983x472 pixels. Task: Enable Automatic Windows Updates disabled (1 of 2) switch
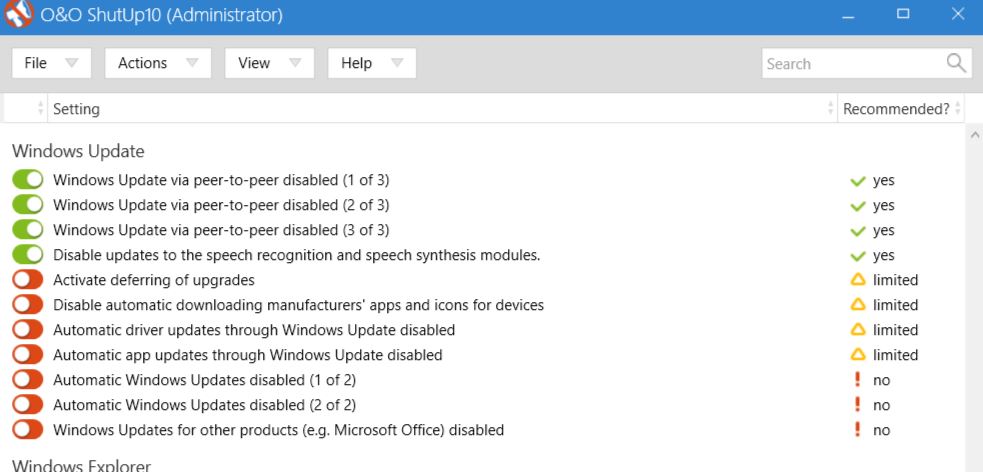pyautogui.click(x=28, y=380)
